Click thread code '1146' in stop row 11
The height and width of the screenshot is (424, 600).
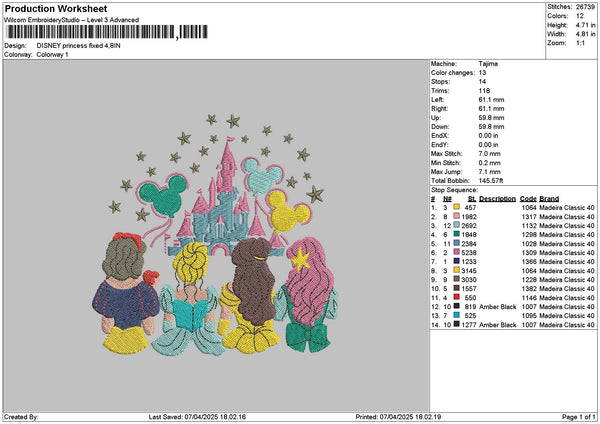[x=529, y=297]
